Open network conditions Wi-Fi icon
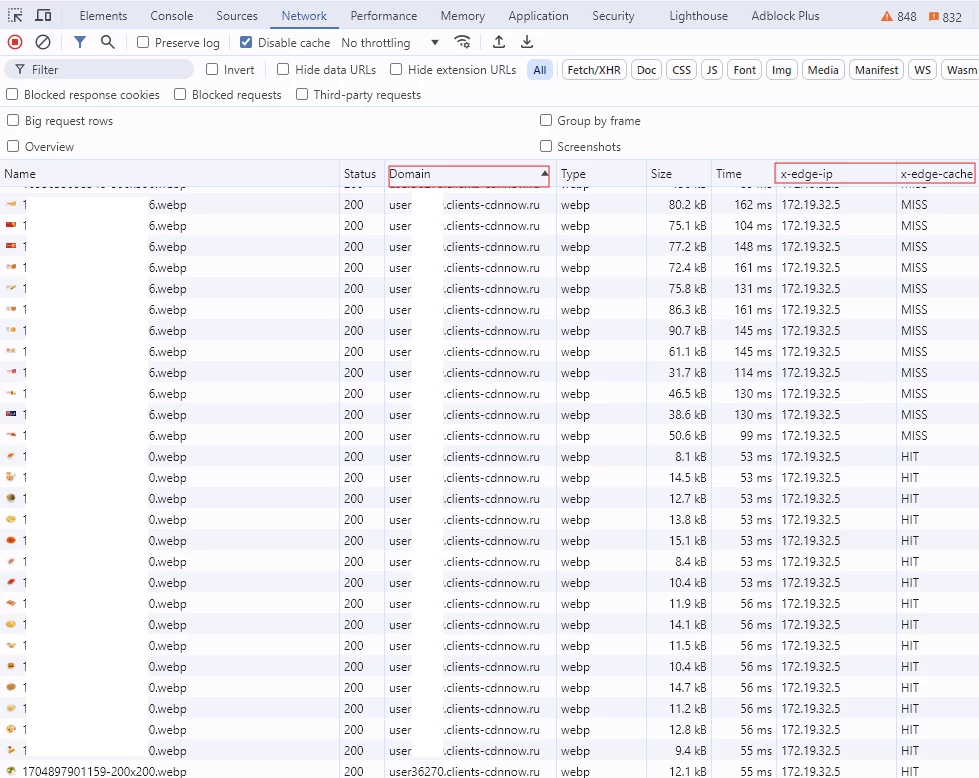979x778 pixels. (462, 42)
